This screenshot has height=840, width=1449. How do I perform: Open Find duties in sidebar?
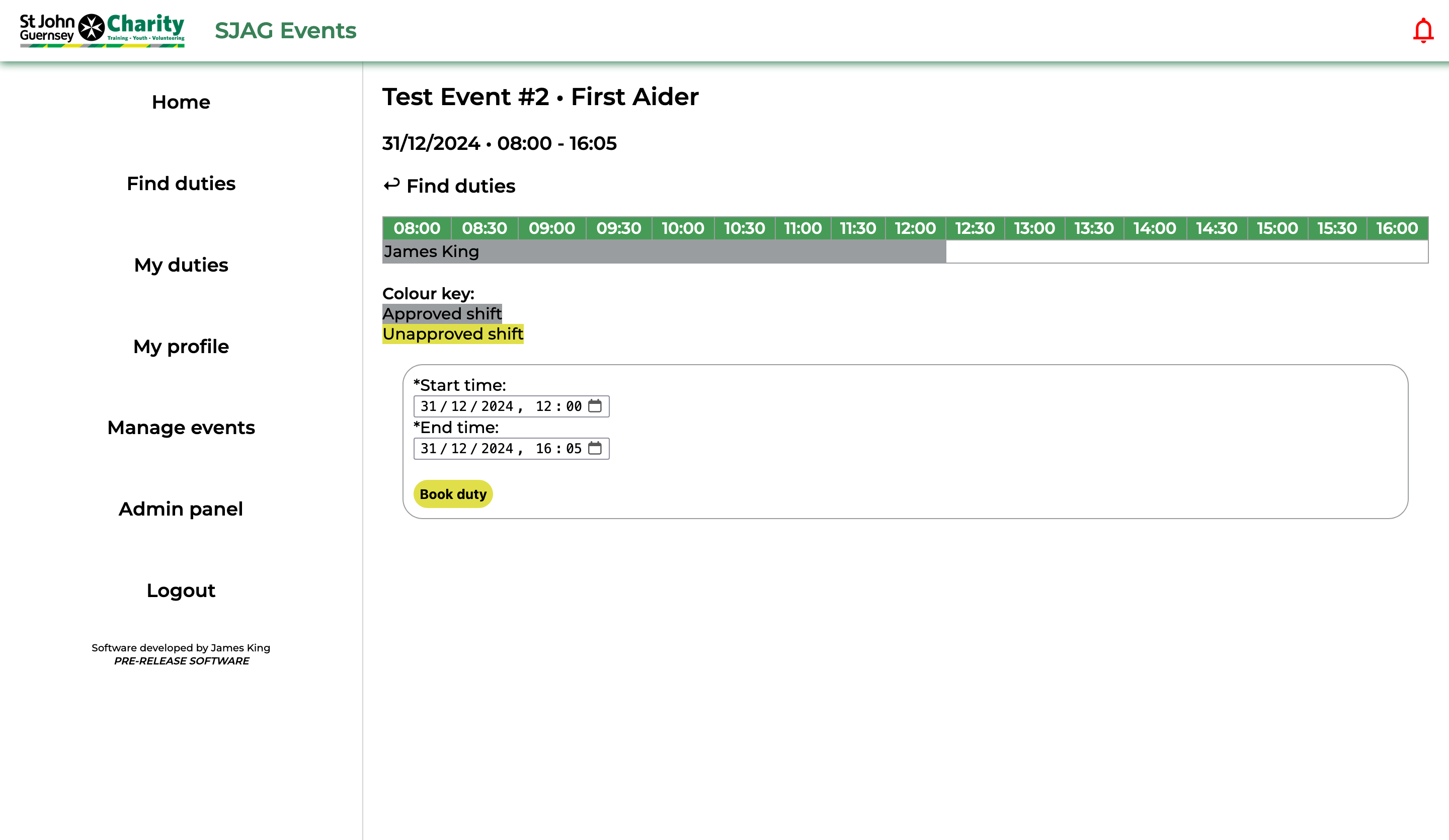181,184
